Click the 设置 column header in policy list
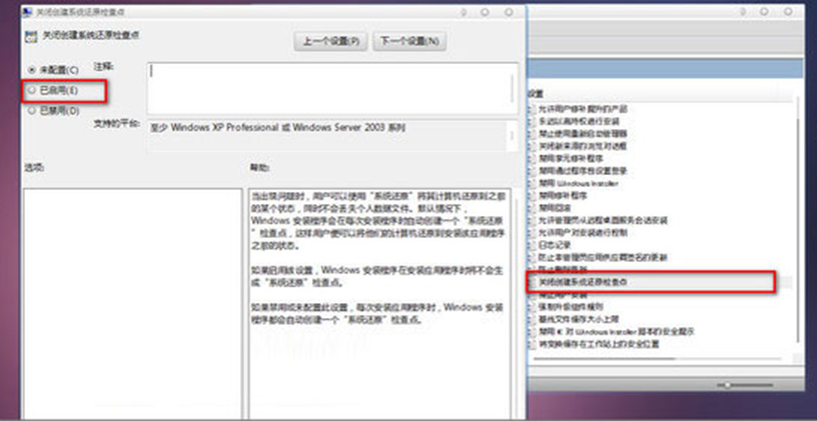Viewport: 817px width, 421px height. 536,94
